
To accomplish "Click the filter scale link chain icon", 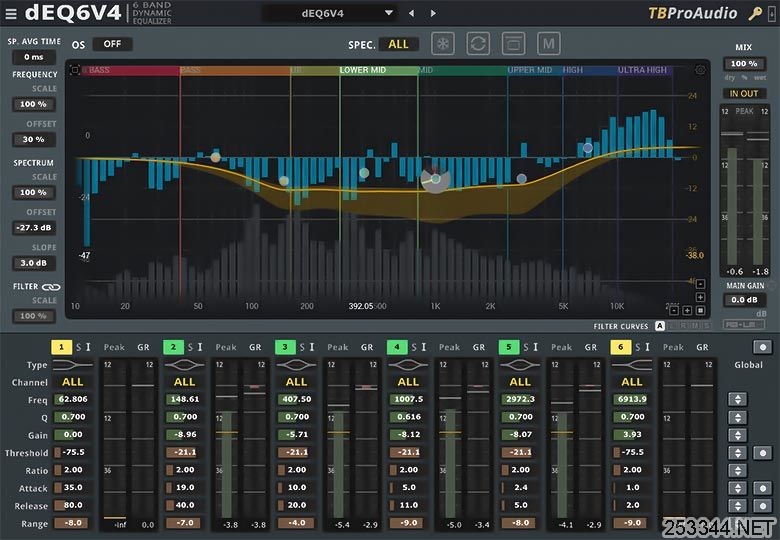I will [x=51, y=287].
